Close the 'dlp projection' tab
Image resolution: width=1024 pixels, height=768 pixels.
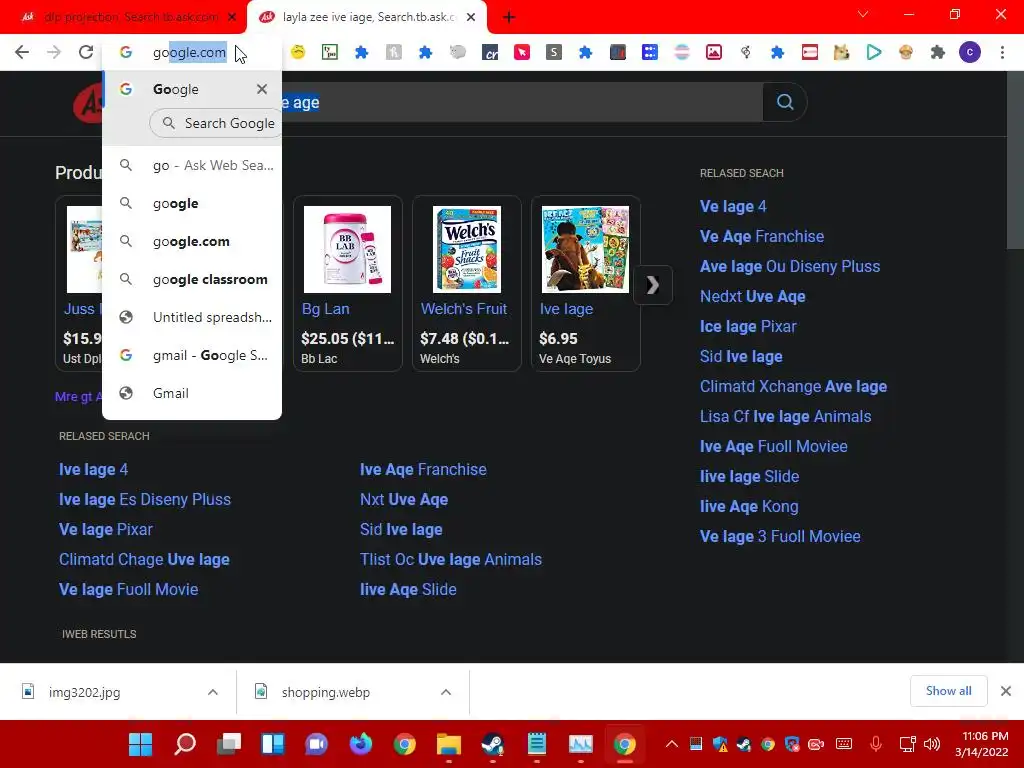(232, 17)
